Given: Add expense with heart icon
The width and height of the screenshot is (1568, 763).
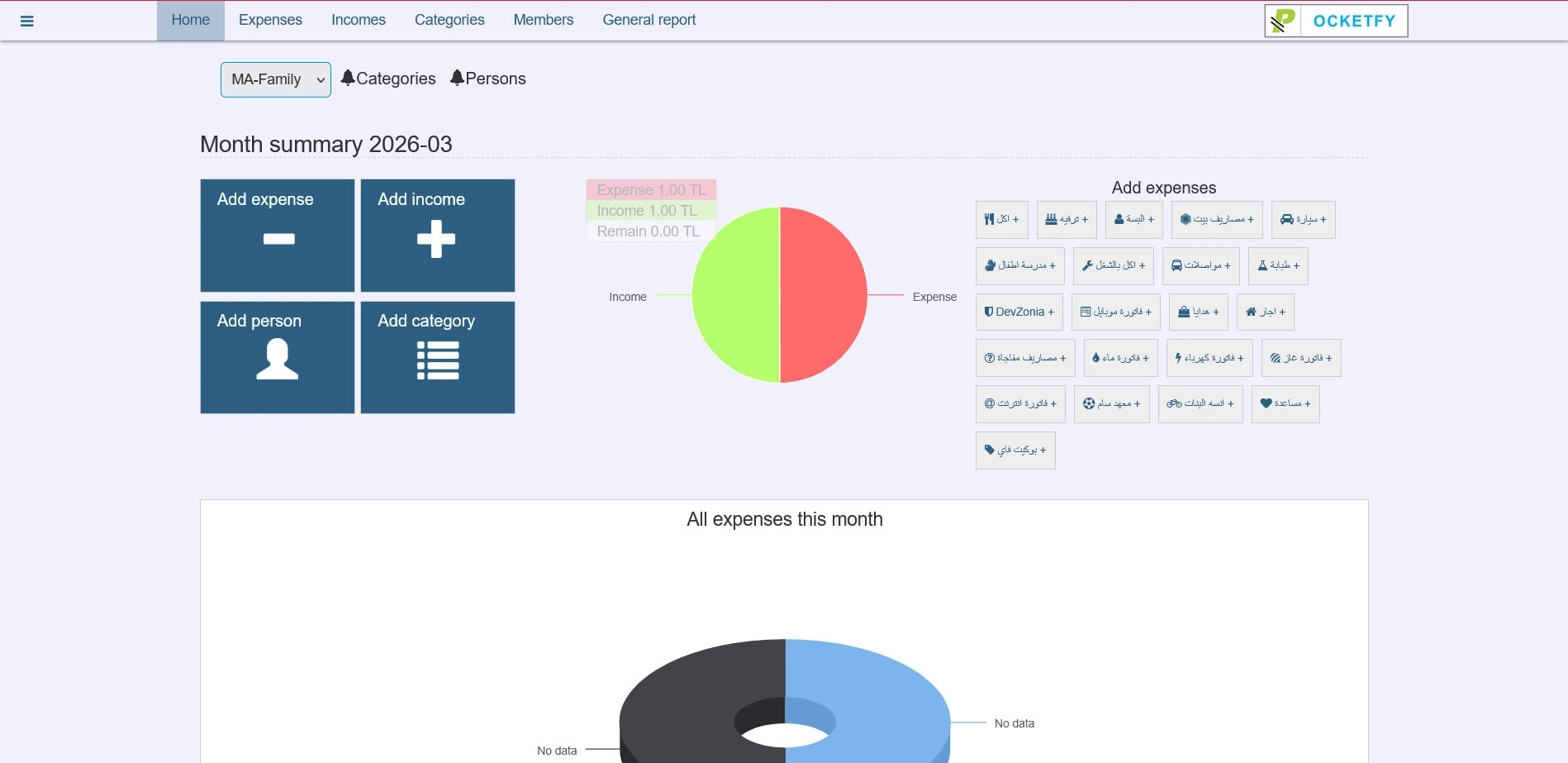Looking at the screenshot, I should [x=1285, y=404].
